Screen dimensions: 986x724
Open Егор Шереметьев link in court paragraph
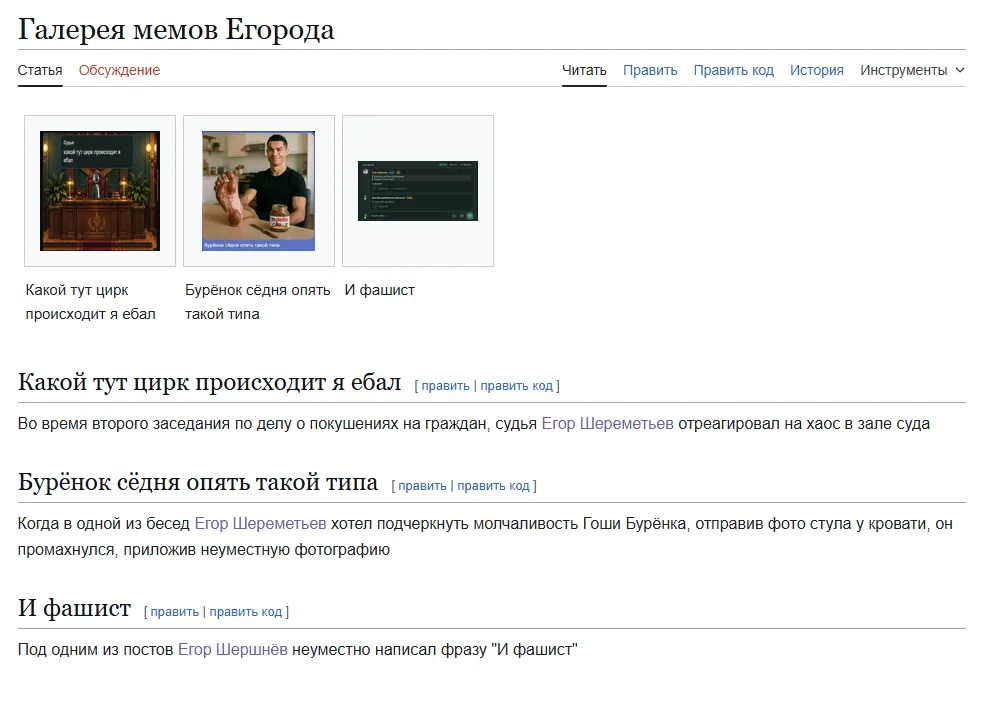[x=607, y=423]
